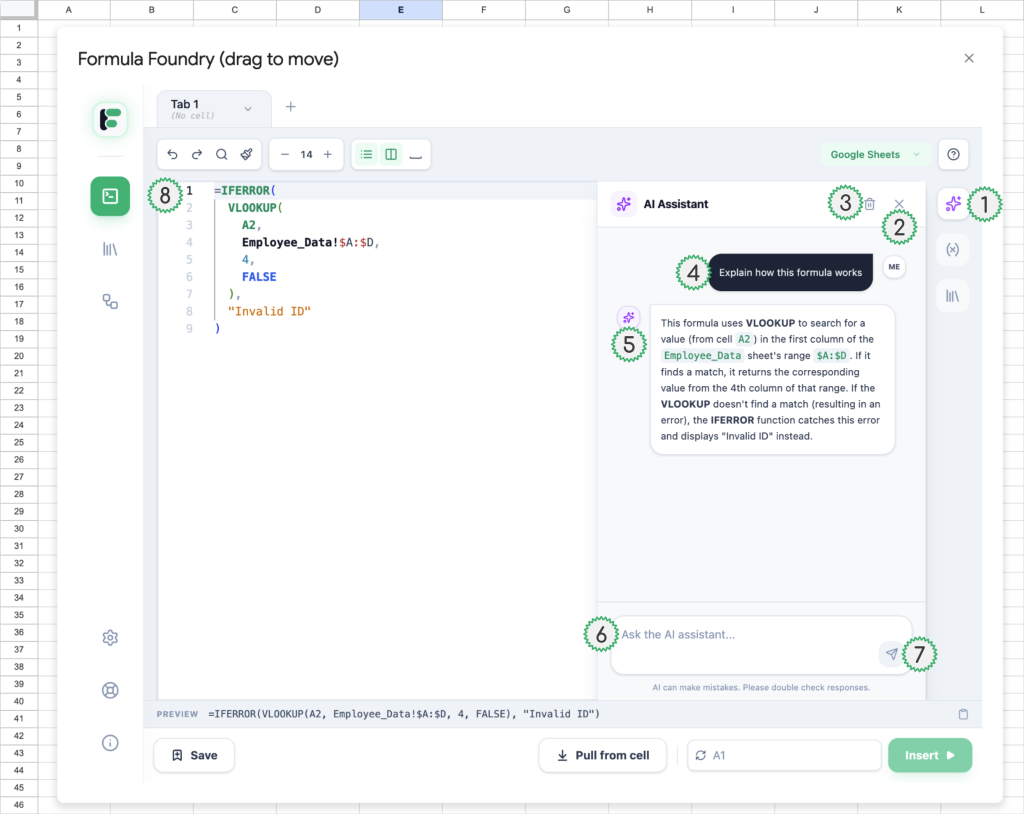Add a new tab with the plus button
The image size is (1024, 814).
tap(291, 107)
